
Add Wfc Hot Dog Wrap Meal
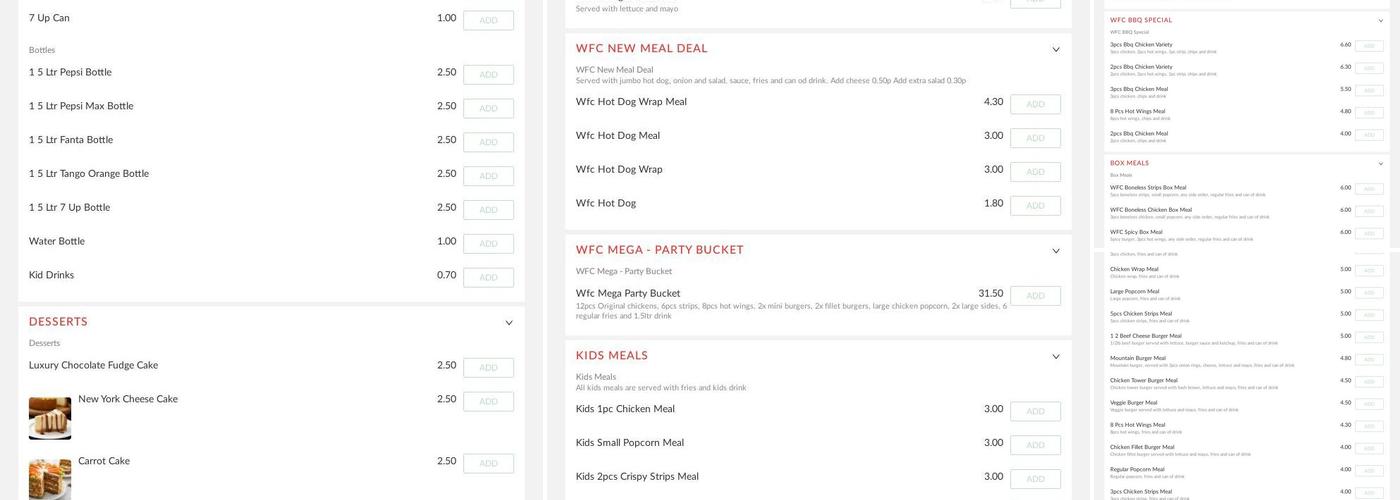(x=1035, y=105)
